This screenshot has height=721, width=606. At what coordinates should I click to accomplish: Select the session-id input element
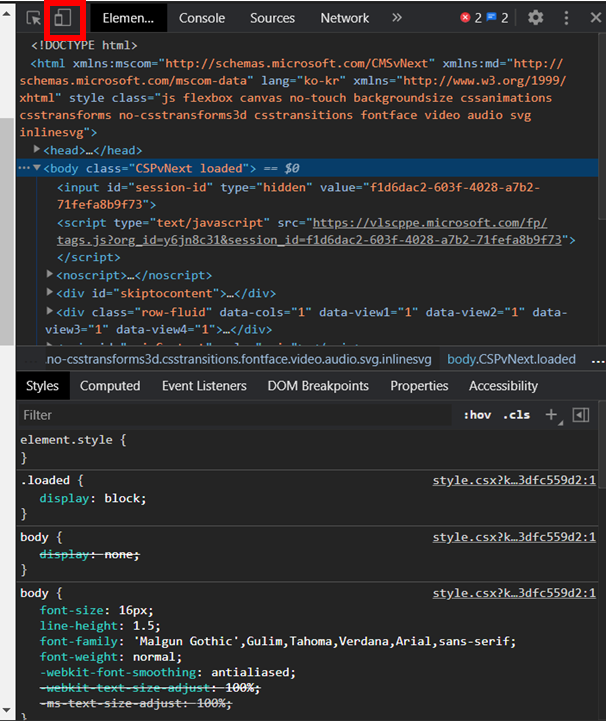(x=299, y=196)
